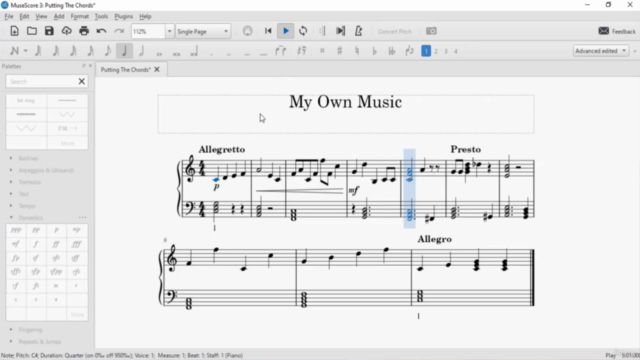Image resolution: width=640 pixels, height=360 pixels.
Task: Select whole note duration
Action: (159, 53)
